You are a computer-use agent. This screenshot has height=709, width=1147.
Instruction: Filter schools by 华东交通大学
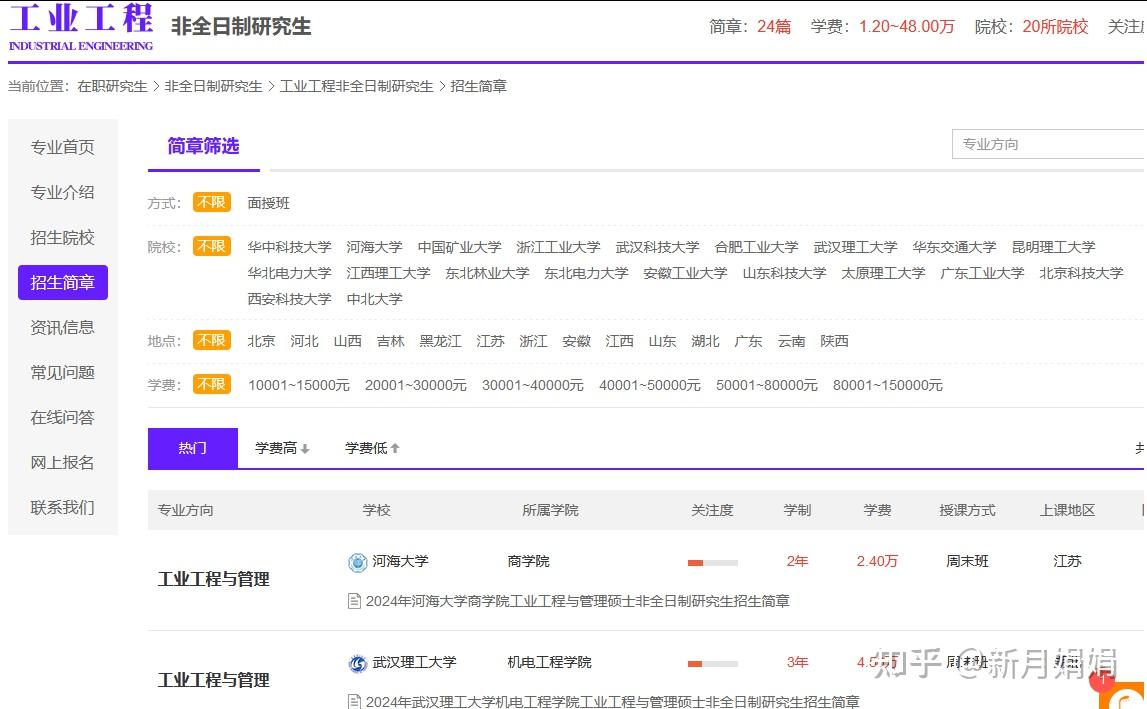(x=954, y=247)
